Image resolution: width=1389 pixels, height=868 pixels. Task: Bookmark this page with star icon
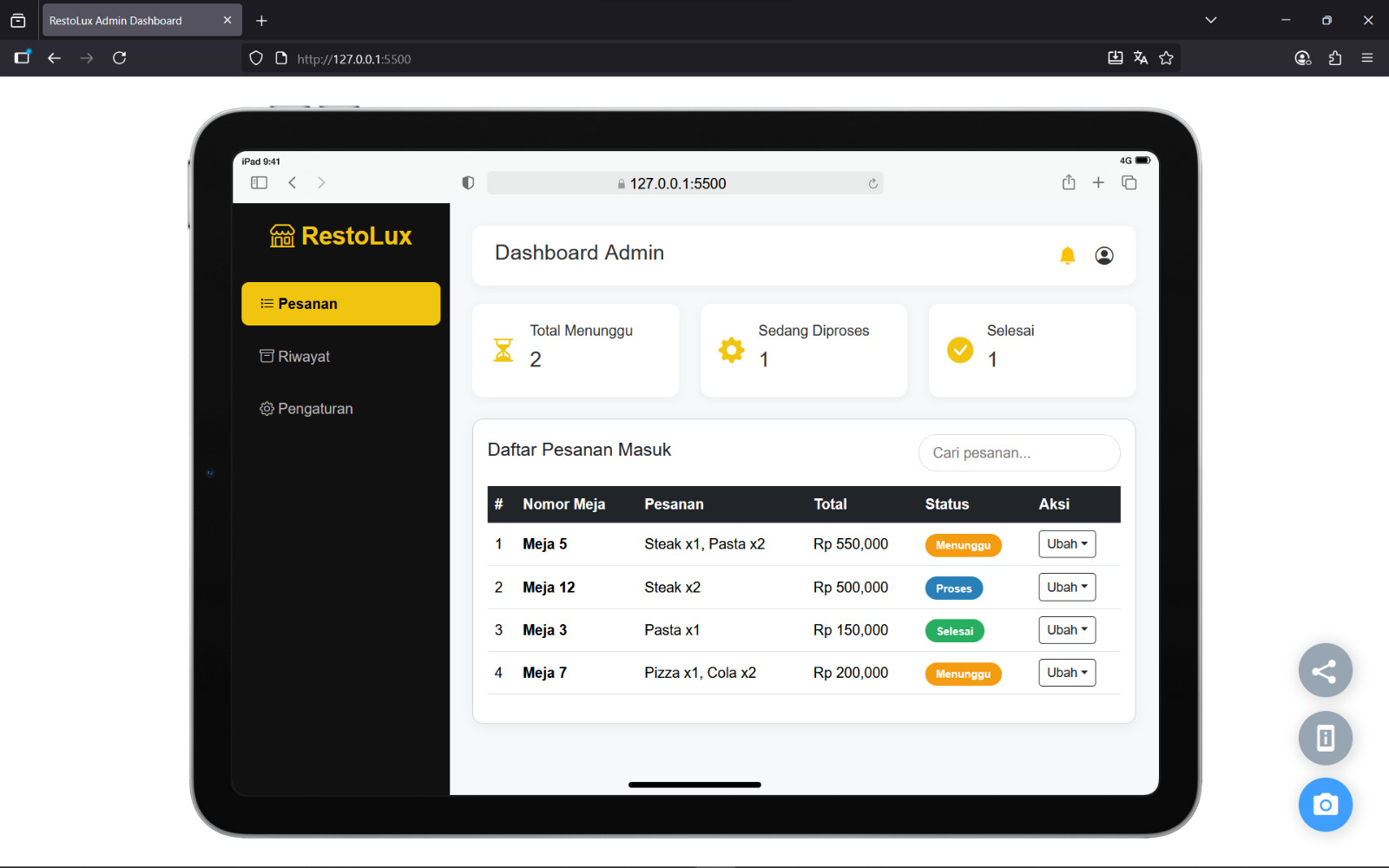(1166, 58)
